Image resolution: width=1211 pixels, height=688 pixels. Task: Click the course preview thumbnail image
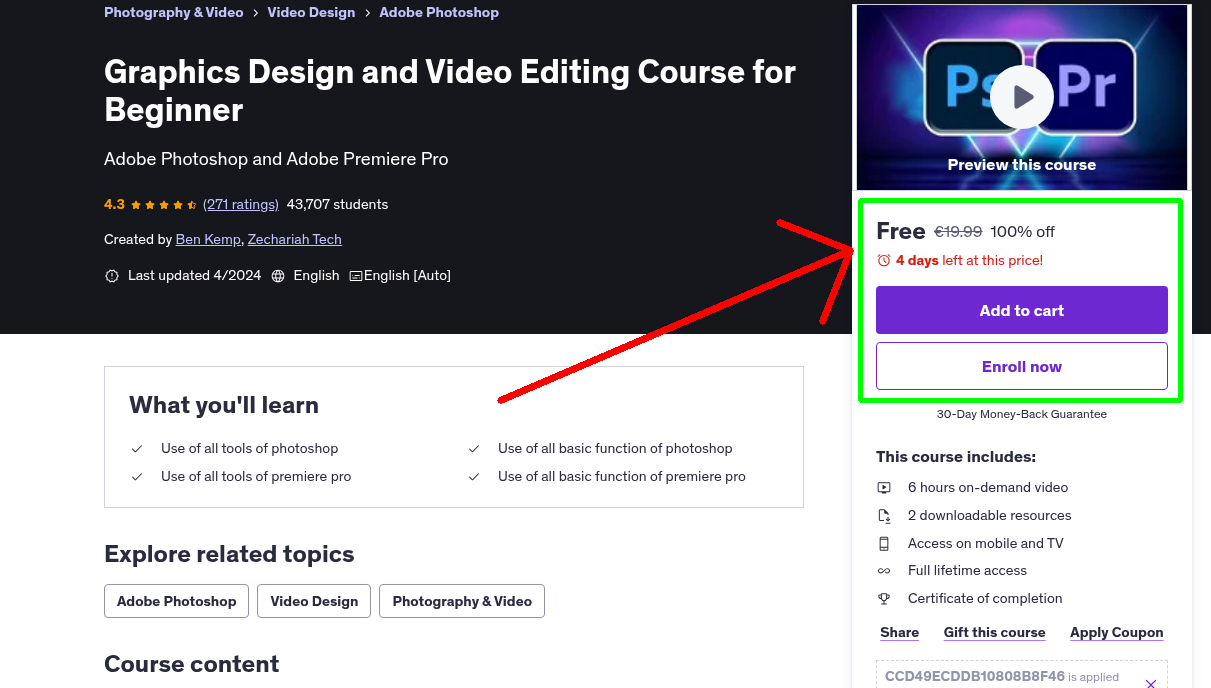coord(1022,97)
